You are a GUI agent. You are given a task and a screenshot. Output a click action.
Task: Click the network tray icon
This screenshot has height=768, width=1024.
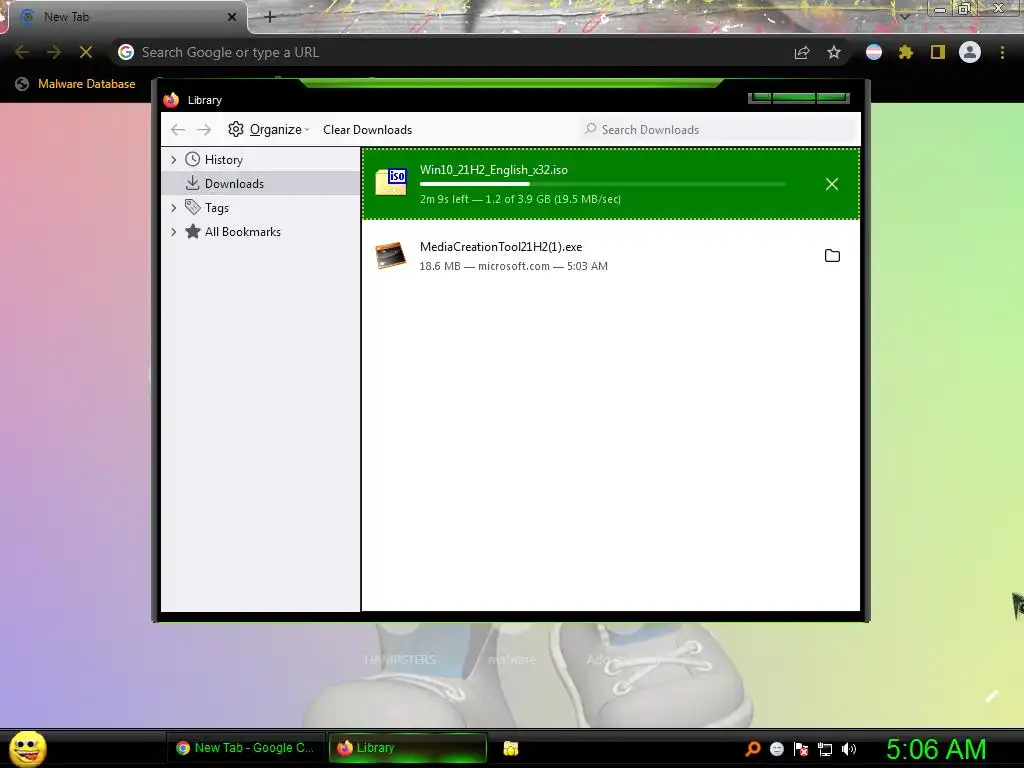tap(825, 749)
